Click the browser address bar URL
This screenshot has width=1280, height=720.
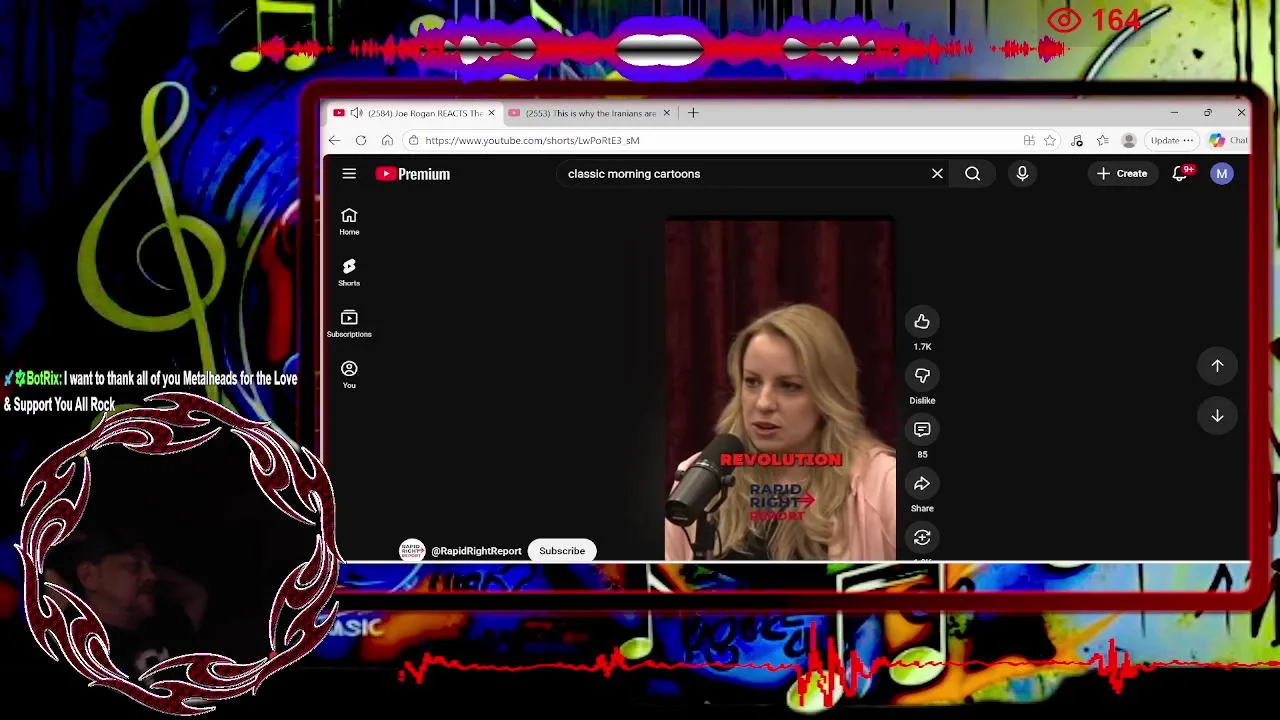tap(532, 141)
